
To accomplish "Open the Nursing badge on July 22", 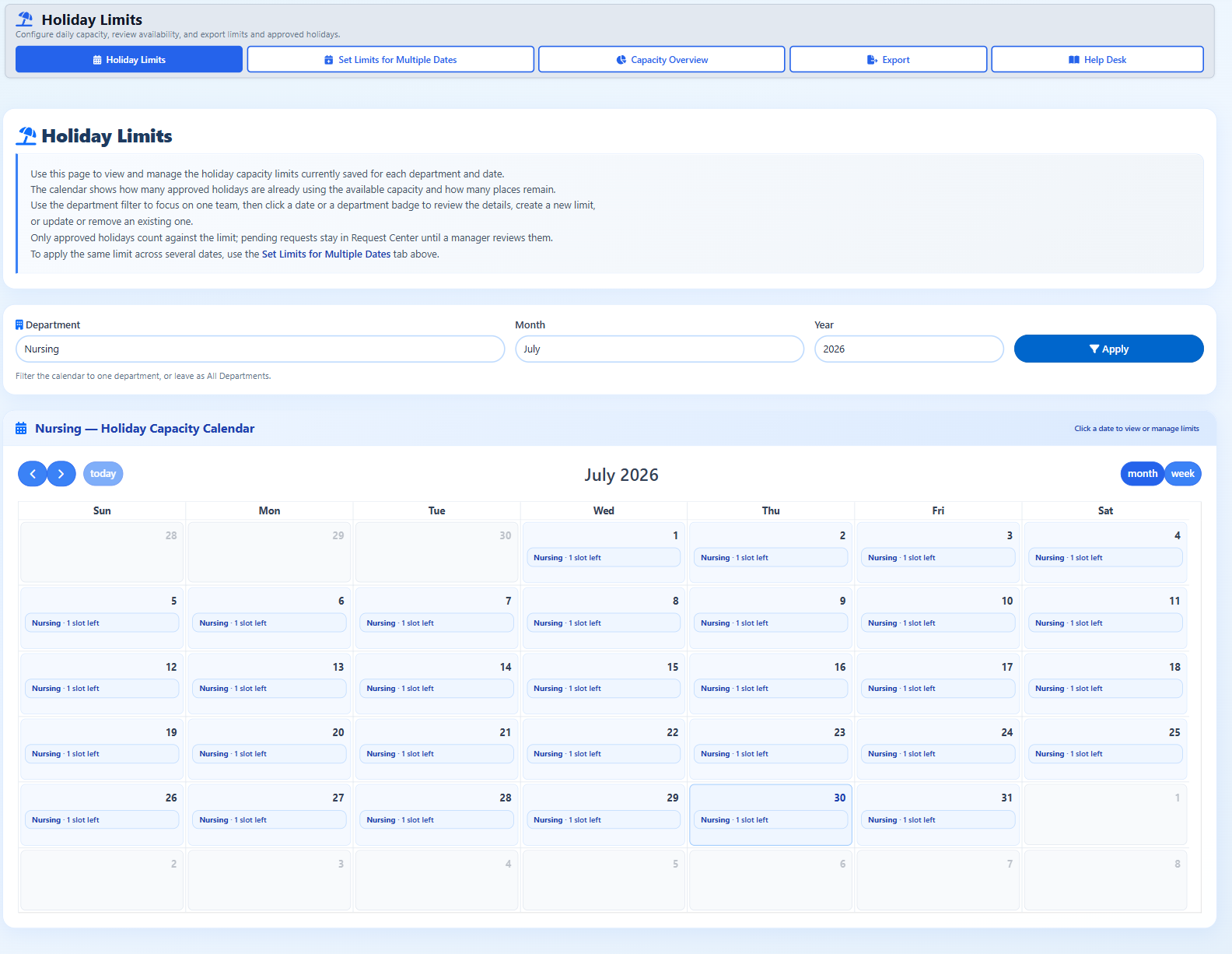I will coord(604,754).
